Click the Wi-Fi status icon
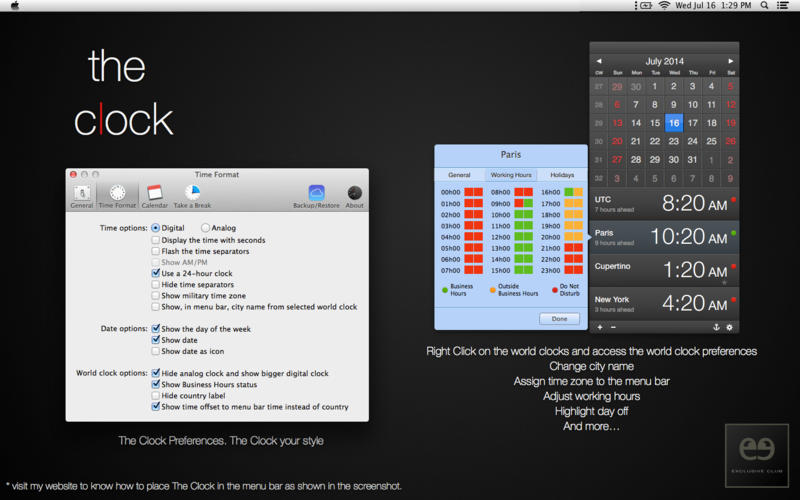The width and height of the screenshot is (800, 500). [x=664, y=6]
